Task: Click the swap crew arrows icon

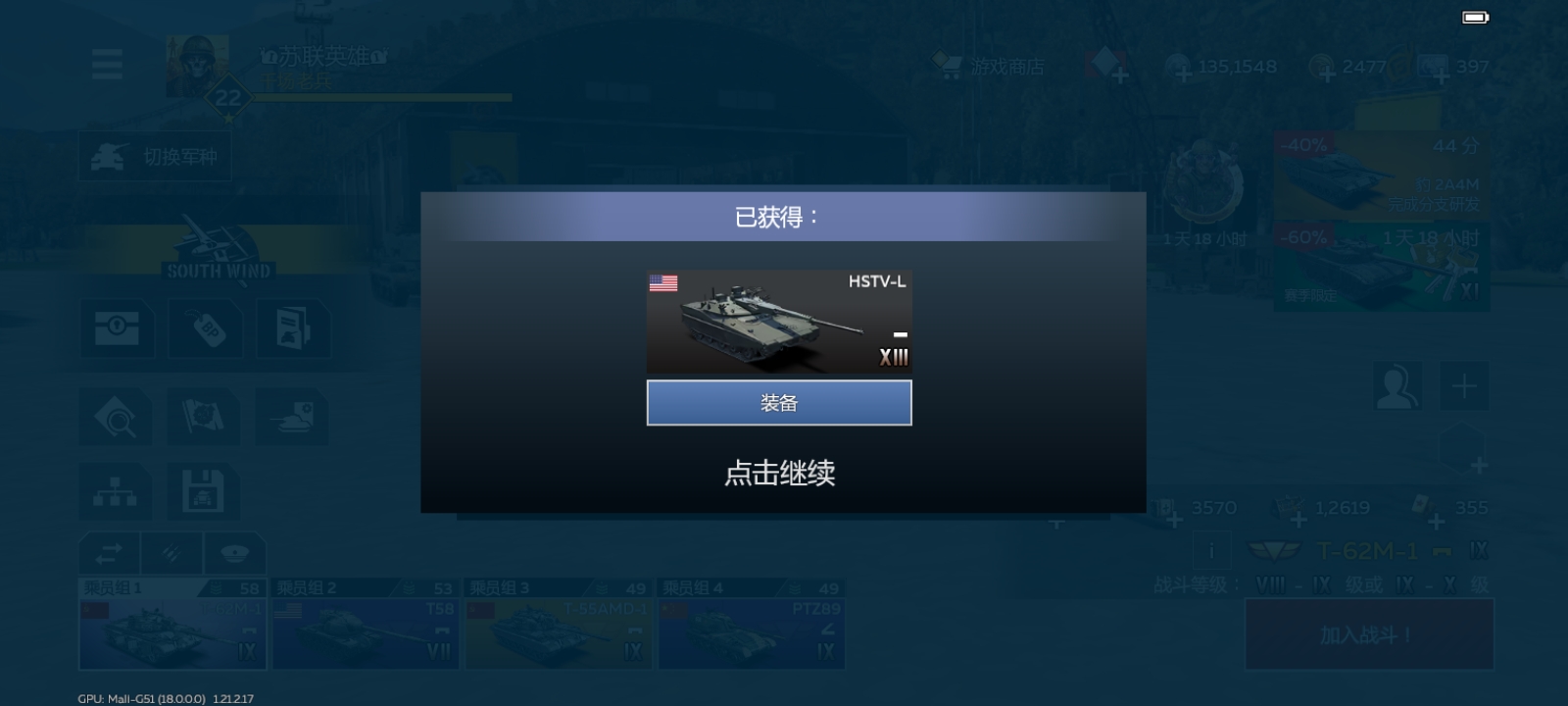Action: [x=109, y=553]
